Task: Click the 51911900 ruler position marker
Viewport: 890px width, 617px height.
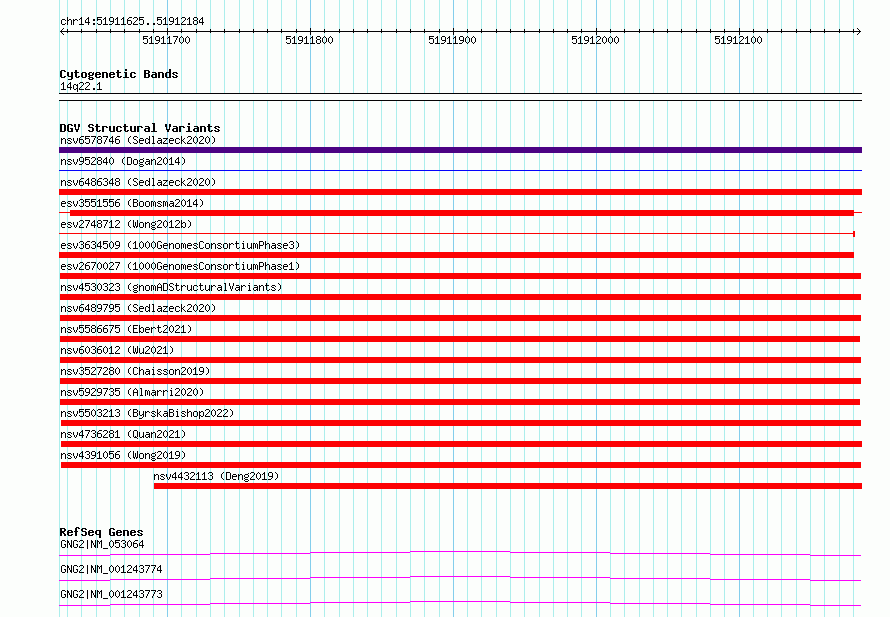Action: 452,40
